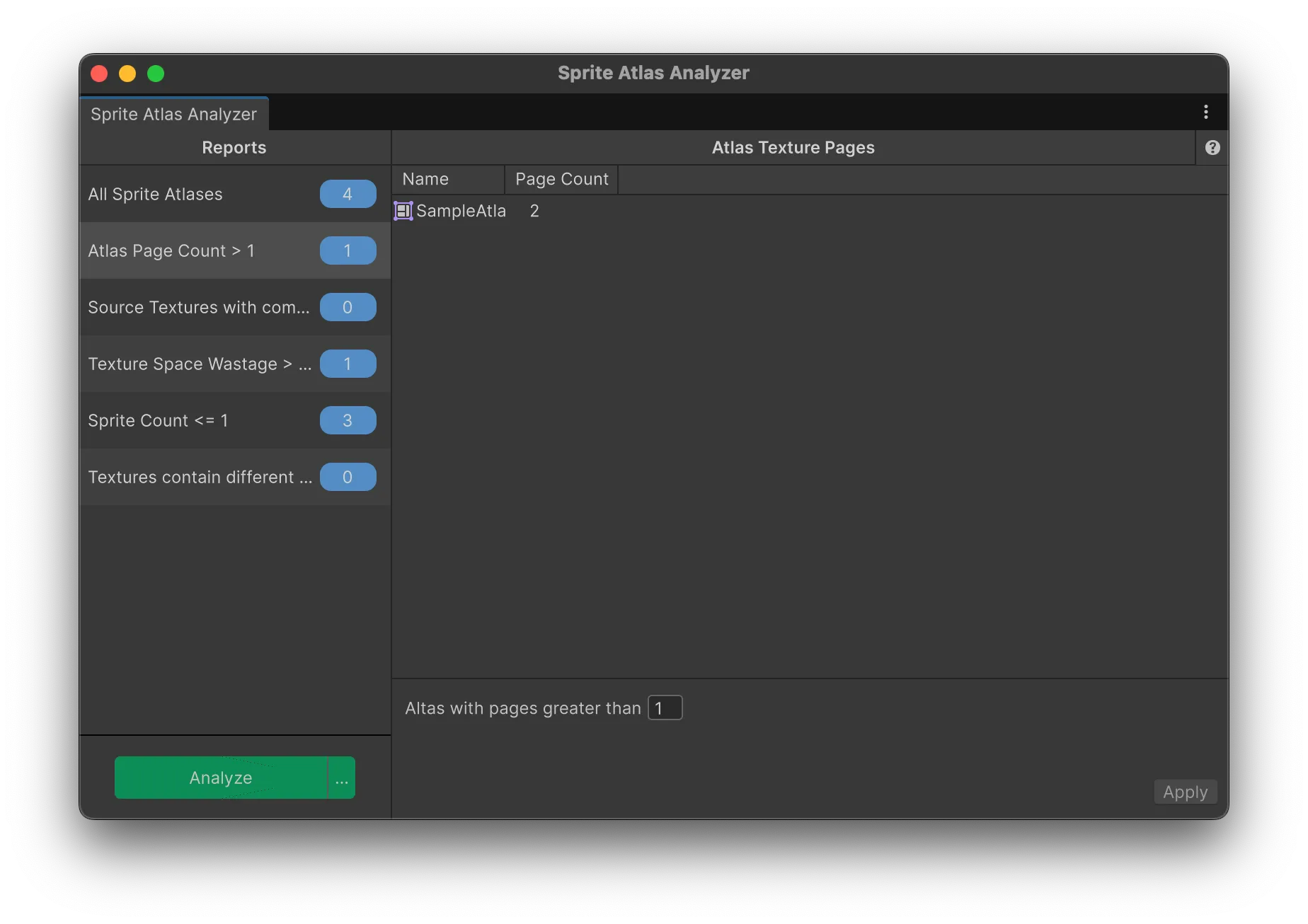Click the yellow minimize window button
The height and width of the screenshot is (924, 1308).
tap(127, 74)
